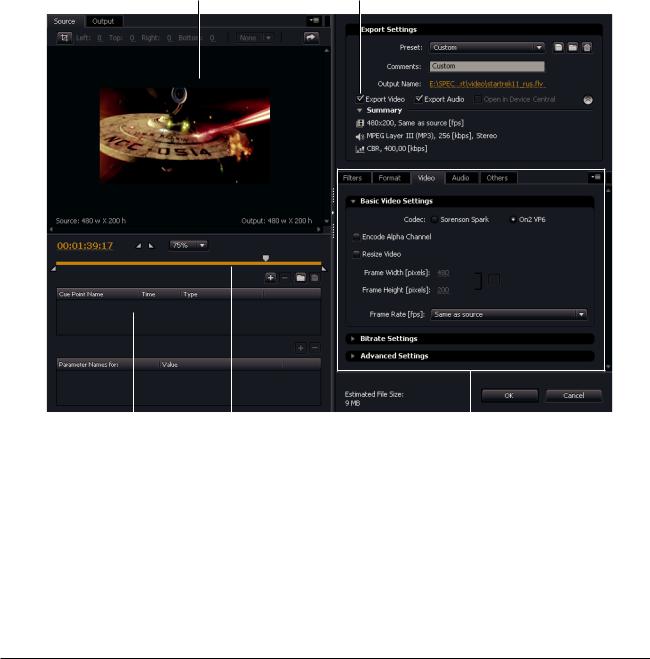
Task: Open the Frame Rate dropdown
Action: [509, 314]
